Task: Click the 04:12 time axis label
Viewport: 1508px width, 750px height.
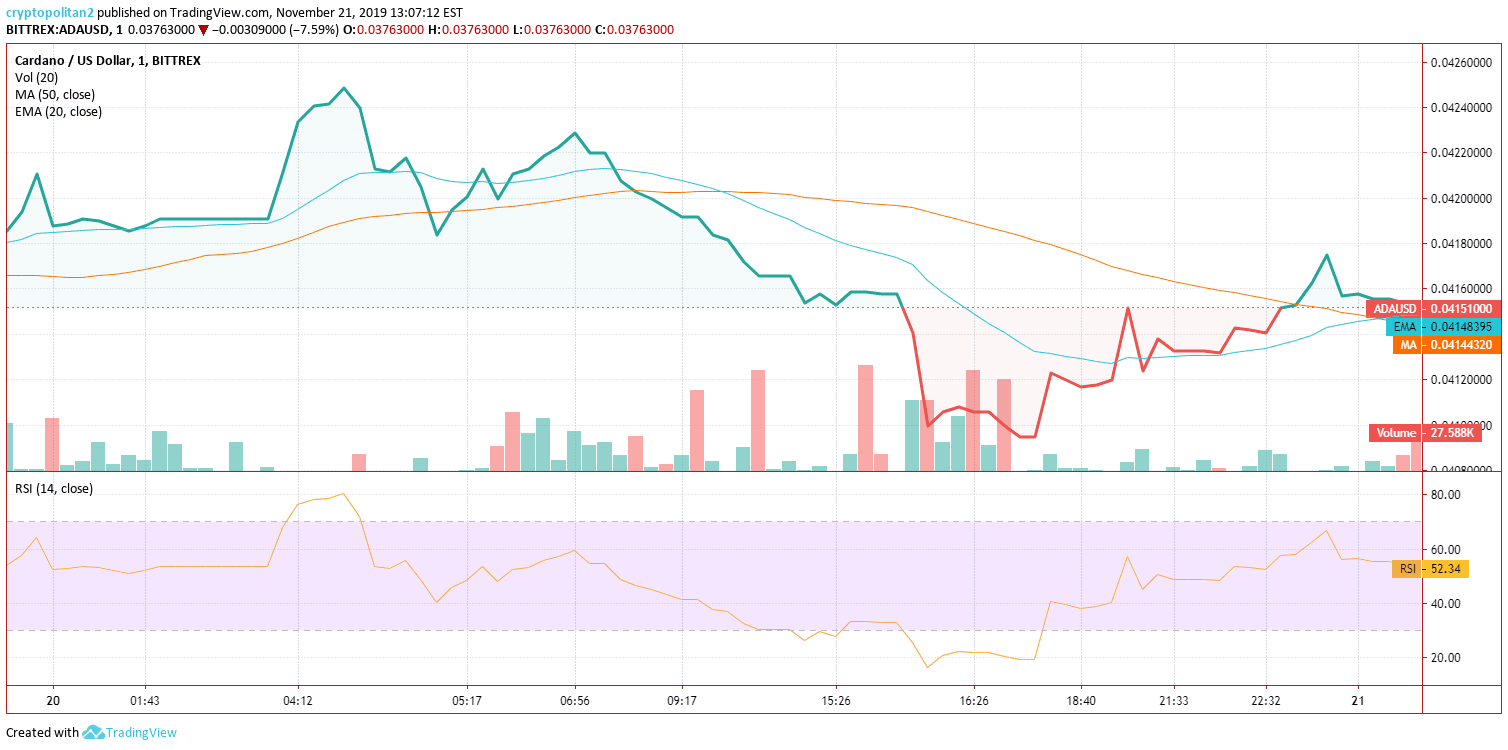Action: 299,700
